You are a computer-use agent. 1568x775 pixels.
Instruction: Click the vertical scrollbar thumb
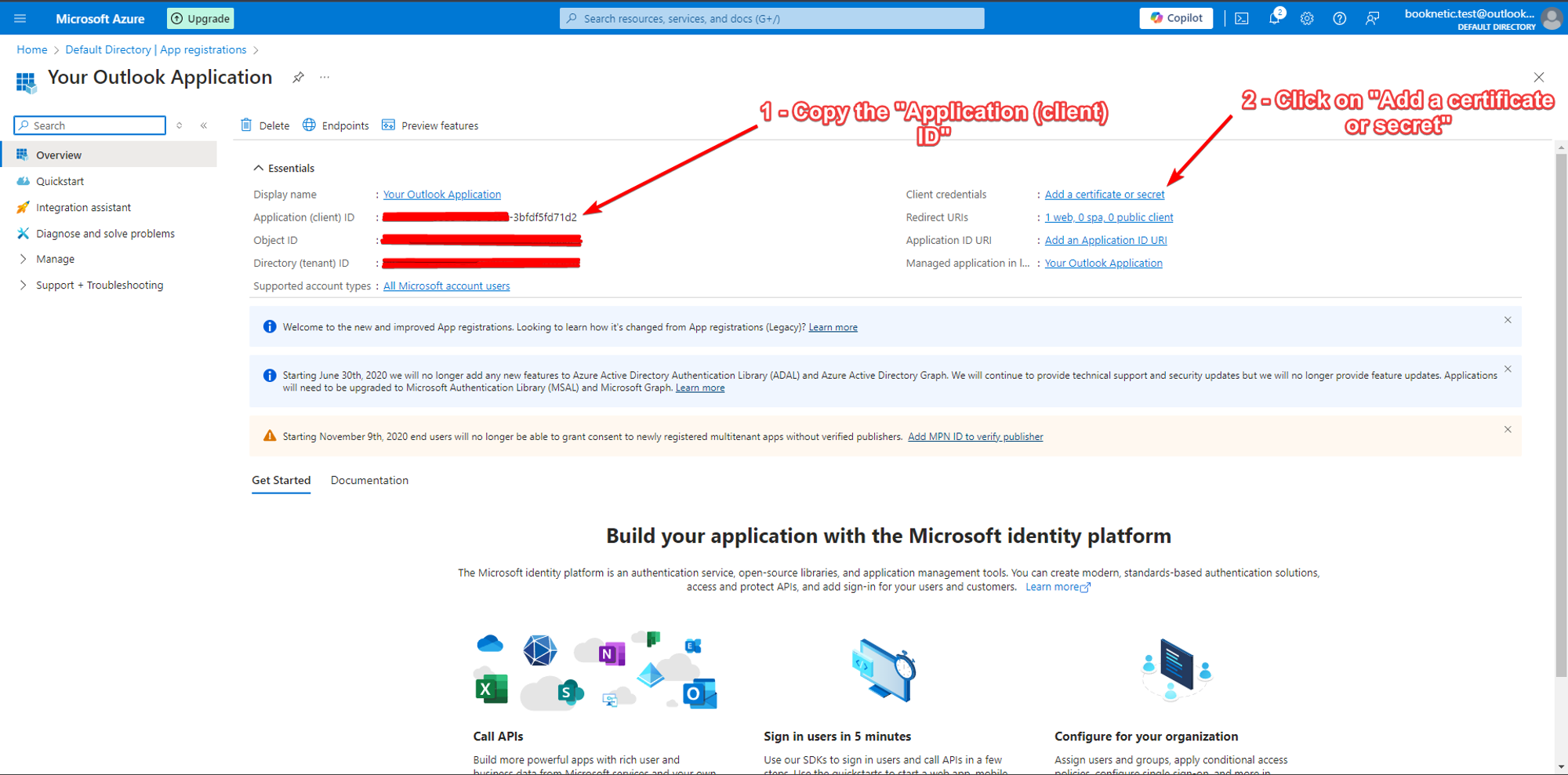[x=1561, y=415]
